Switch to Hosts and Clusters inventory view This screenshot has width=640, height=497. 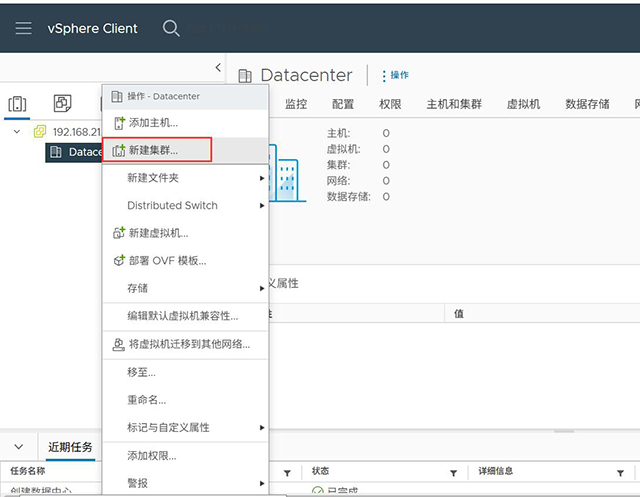[17, 104]
